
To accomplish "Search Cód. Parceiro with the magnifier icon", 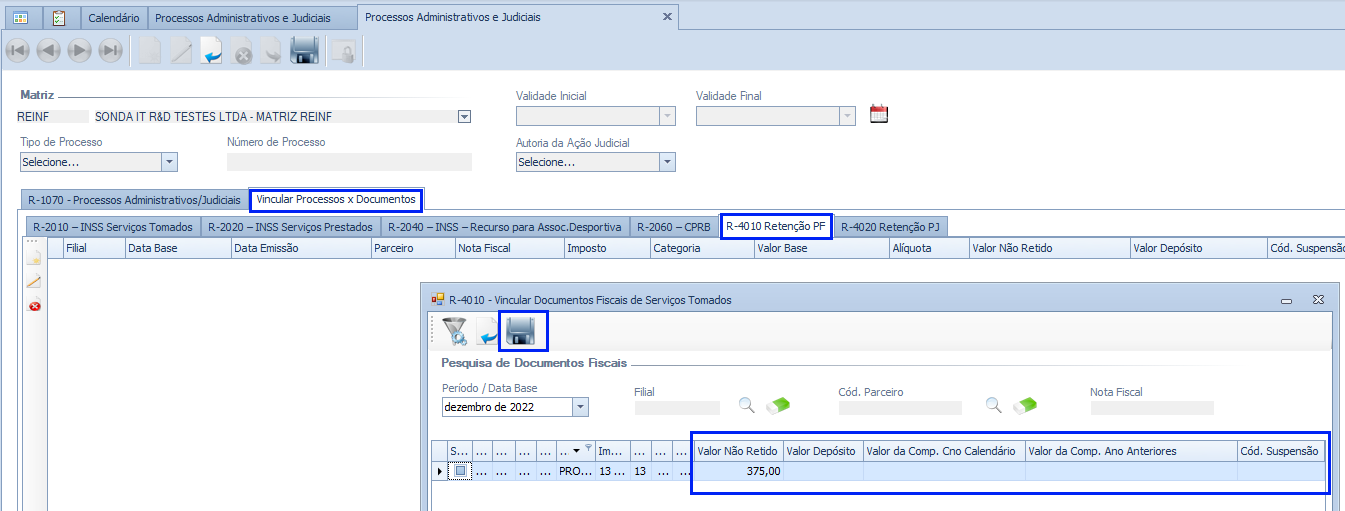I will tap(993, 406).
